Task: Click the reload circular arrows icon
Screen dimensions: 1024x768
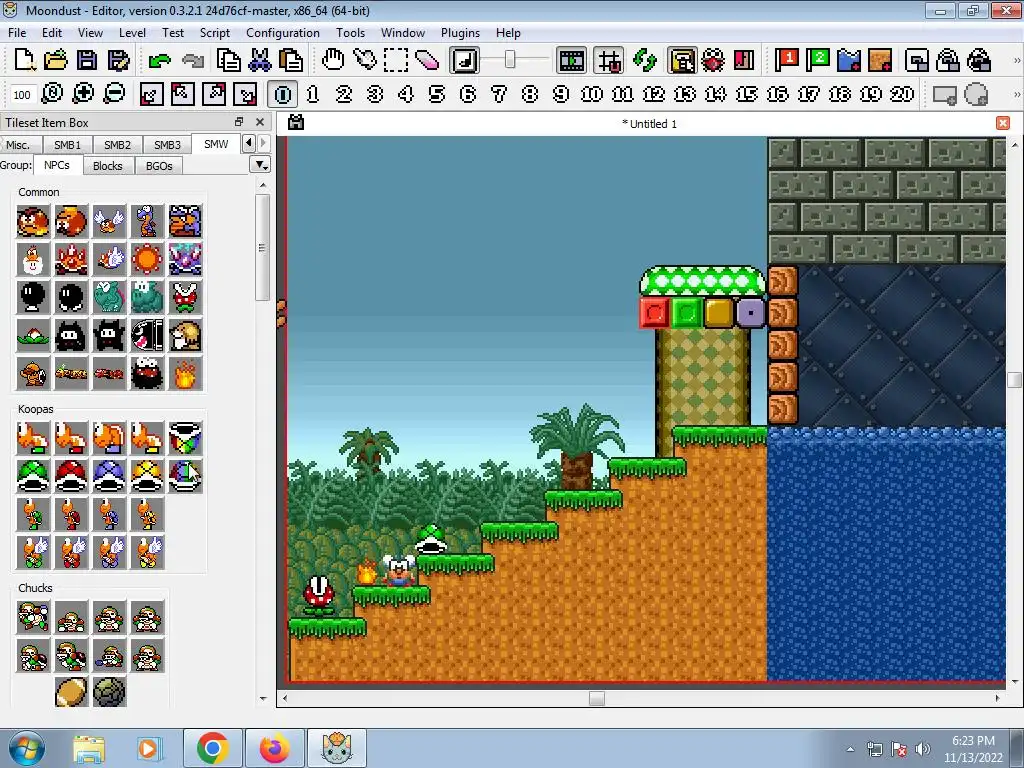Action: (645, 60)
